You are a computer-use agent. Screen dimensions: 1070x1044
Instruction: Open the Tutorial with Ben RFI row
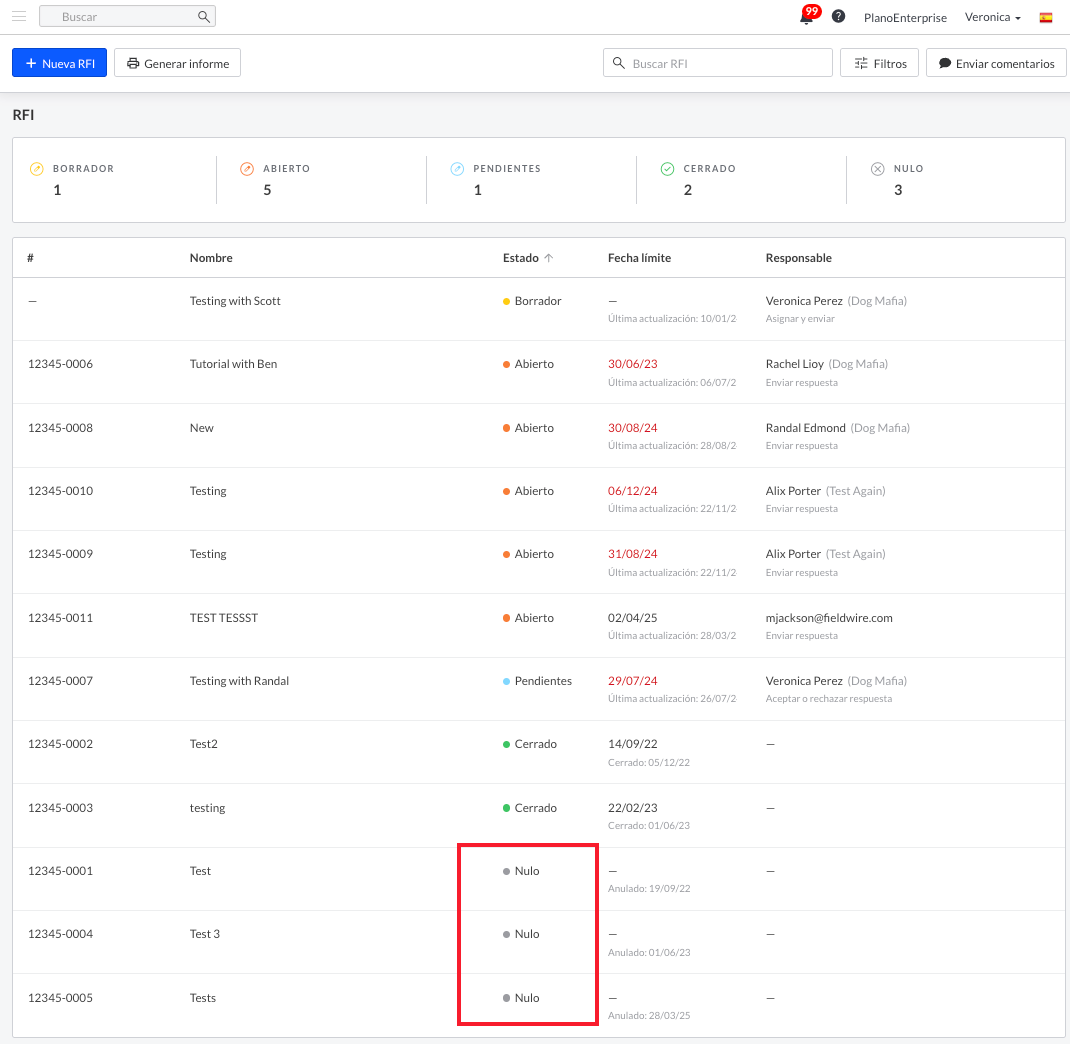tap(233, 364)
